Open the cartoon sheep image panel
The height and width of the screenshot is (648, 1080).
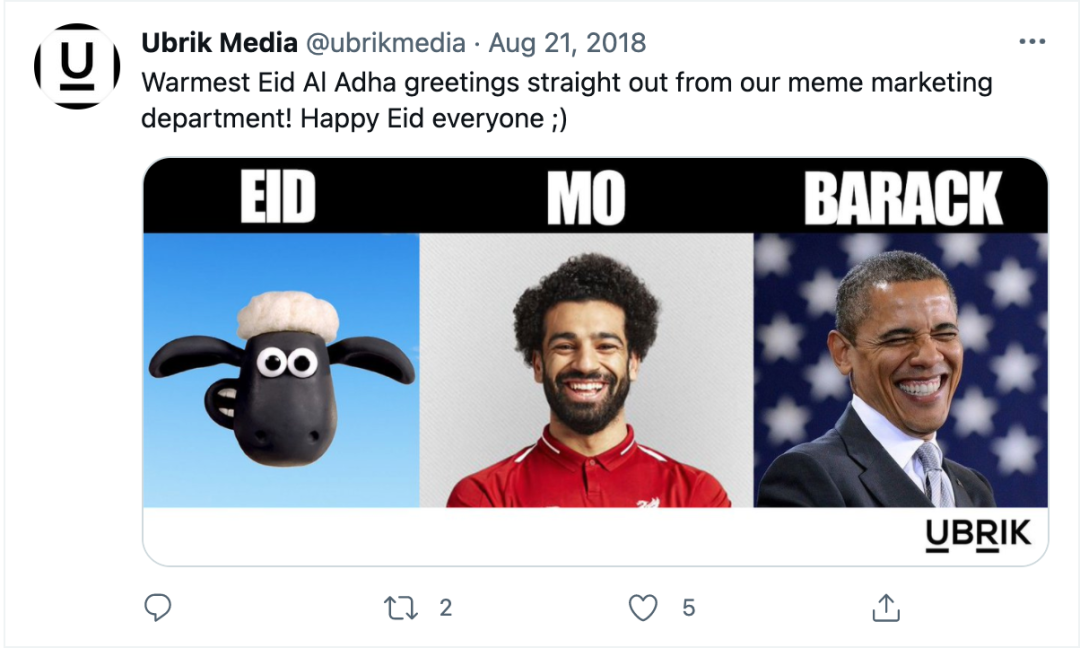281,370
